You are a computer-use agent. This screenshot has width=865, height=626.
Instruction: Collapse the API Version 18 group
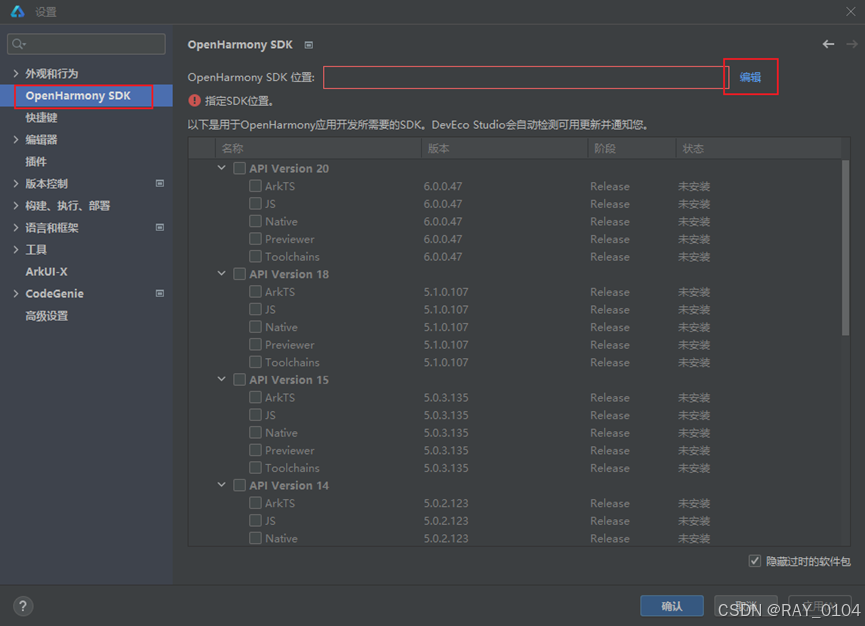[x=221, y=274]
